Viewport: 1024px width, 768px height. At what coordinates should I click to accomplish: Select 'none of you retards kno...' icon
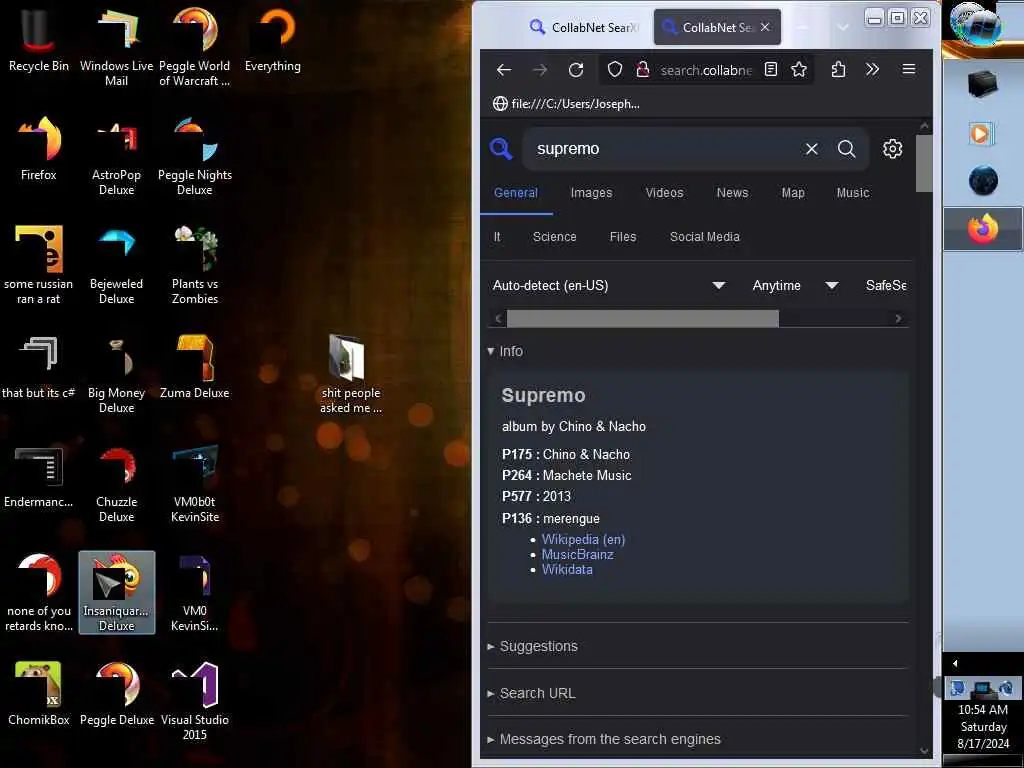39,593
